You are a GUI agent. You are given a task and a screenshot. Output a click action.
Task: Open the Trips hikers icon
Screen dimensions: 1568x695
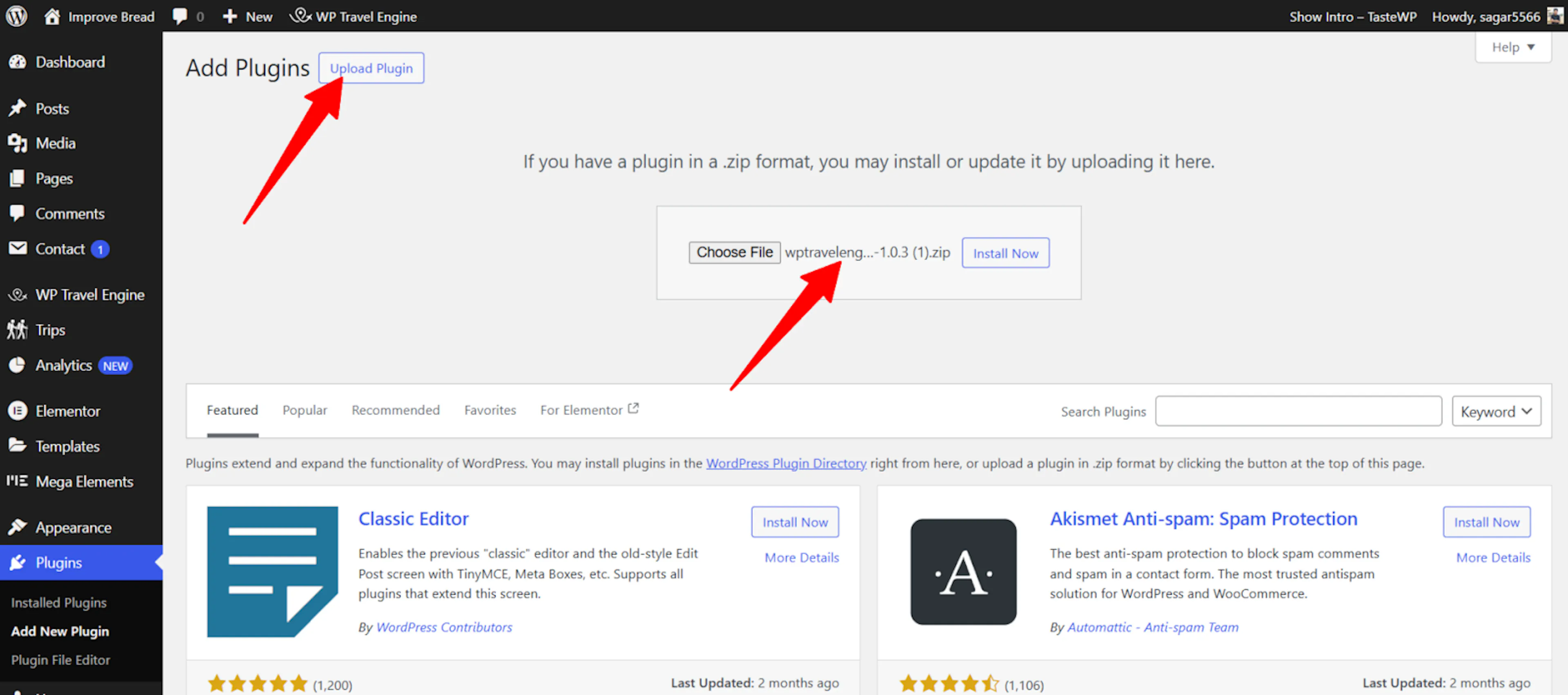[x=18, y=330]
